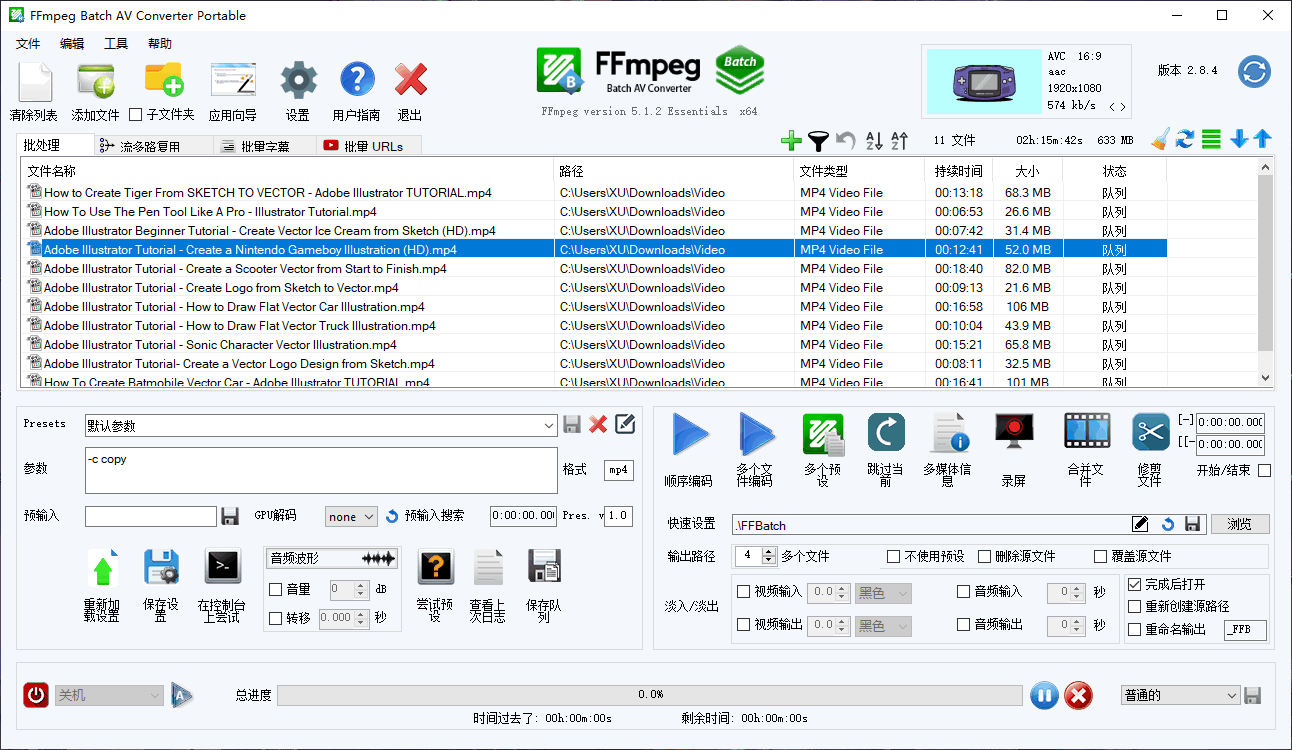Click the 合并文件 merge files icon
Image resolution: width=1292 pixels, height=750 pixels.
1086,433
